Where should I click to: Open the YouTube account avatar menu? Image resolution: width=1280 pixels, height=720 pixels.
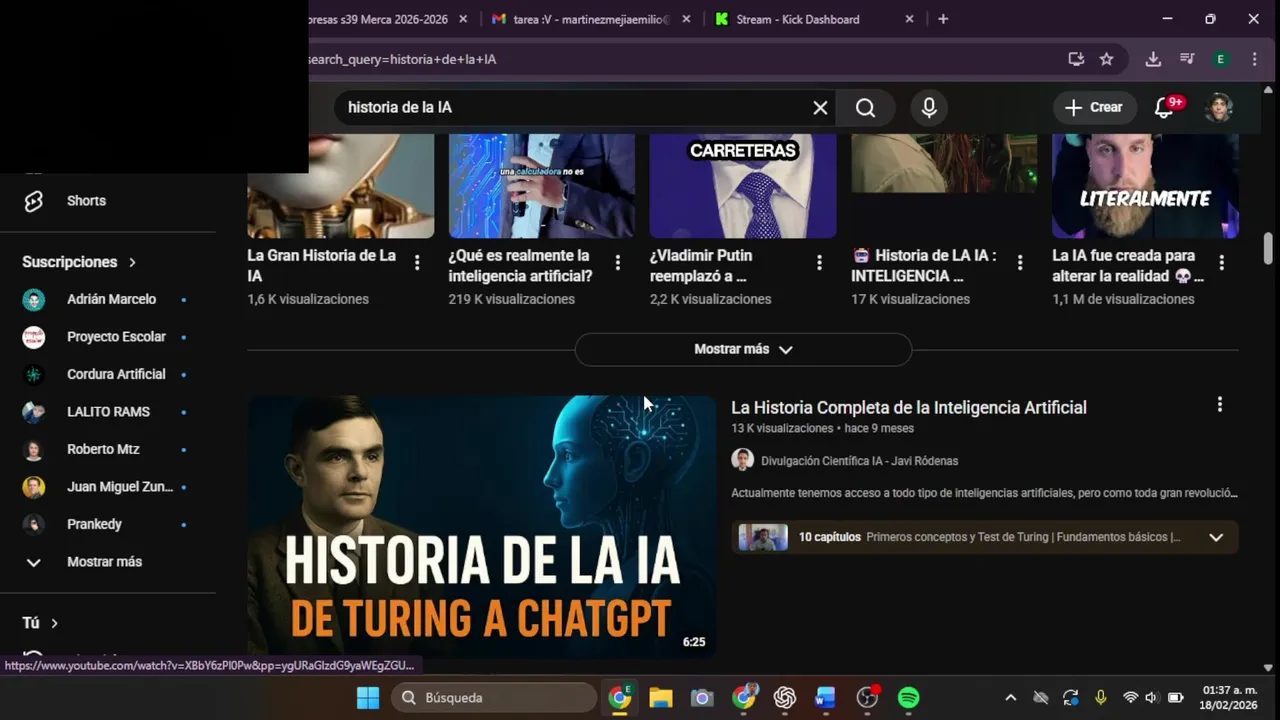(x=1219, y=107)
